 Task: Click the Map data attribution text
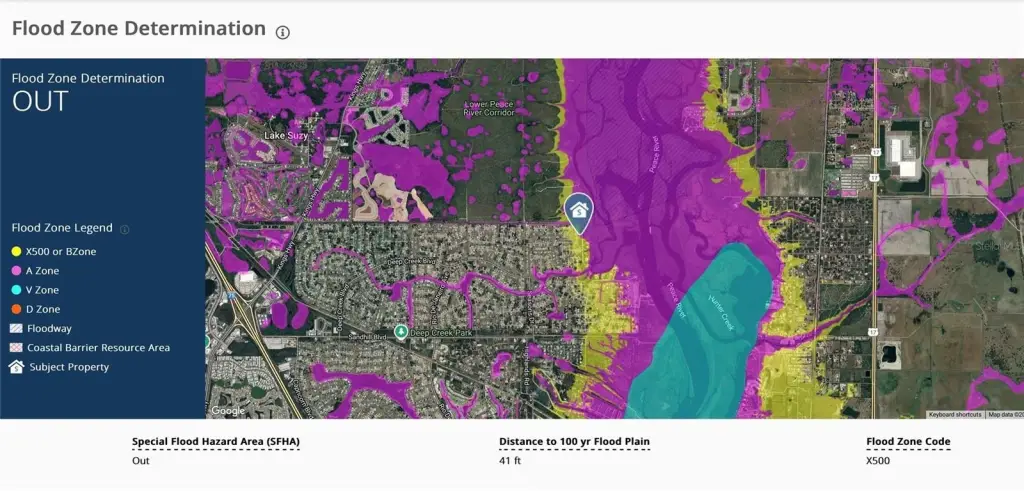[x=1004, y=414]
